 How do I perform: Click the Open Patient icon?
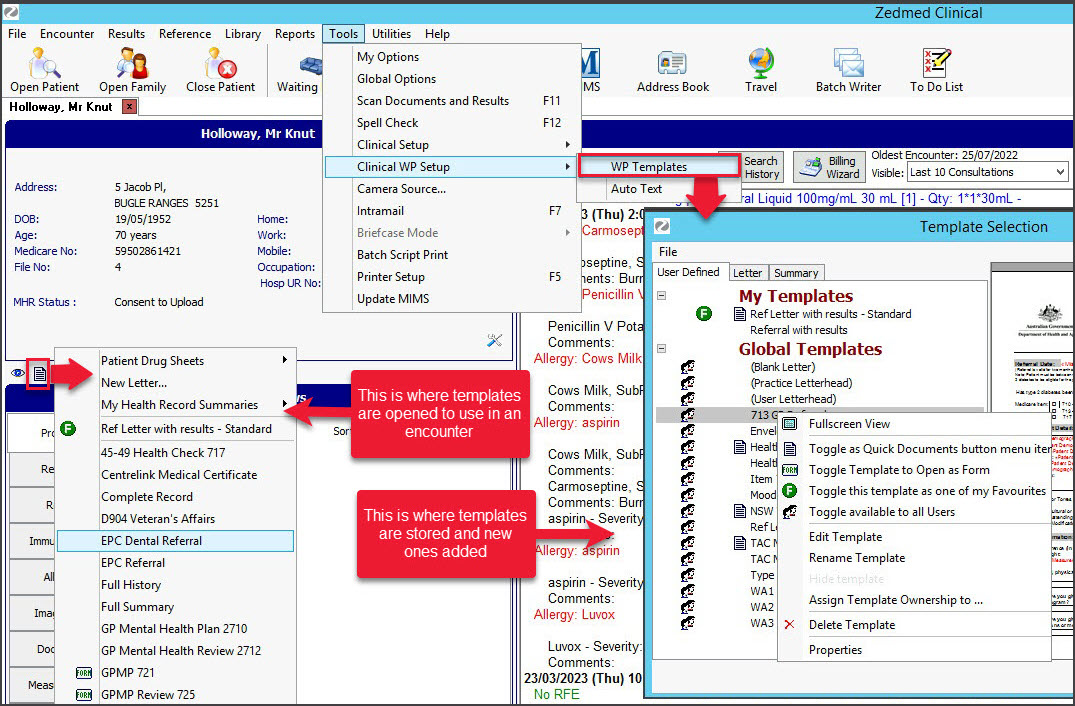(x=42, y=68)
